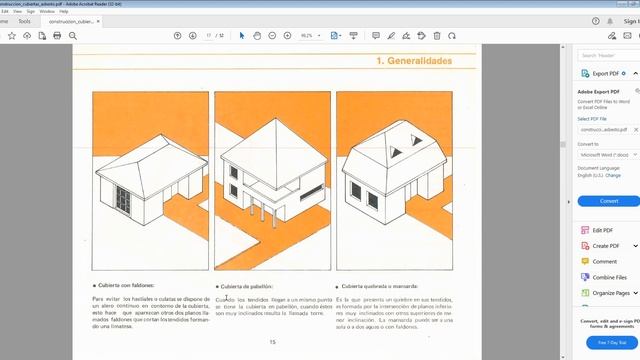Close the construccion_cubier document tab
The image size is (640, 360).
(x=98, y=21)
